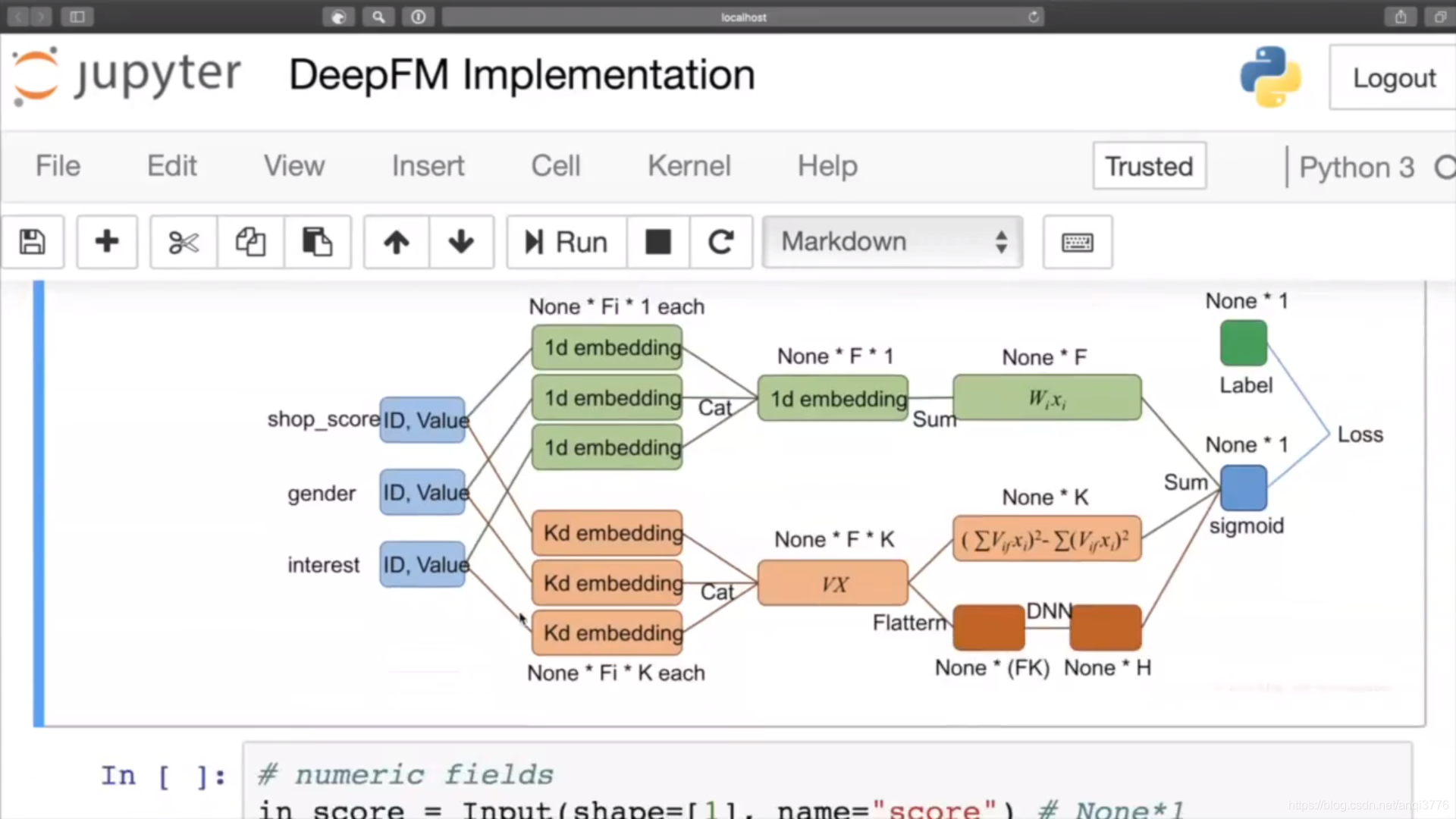
Task: Click the browser forward arrow
Action: pos(41,17)
